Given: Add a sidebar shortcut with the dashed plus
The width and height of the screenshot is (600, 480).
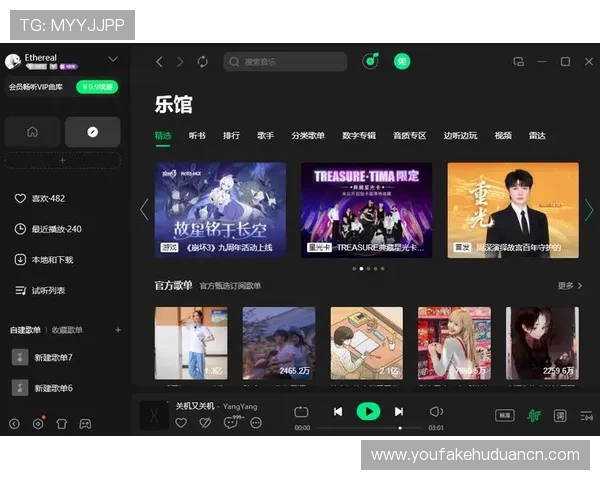Looking at the screenshot, I should pyautogui.click(x=62, y=160).
